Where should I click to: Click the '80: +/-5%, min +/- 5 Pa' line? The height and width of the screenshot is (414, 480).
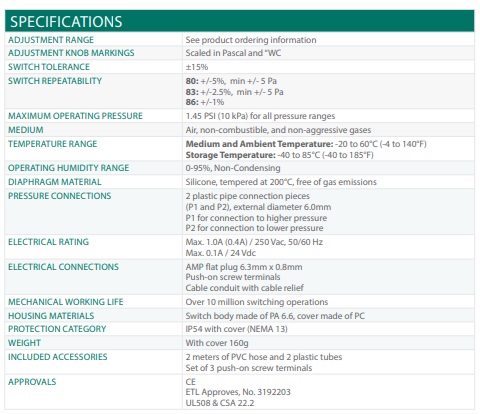click(231, 81)
